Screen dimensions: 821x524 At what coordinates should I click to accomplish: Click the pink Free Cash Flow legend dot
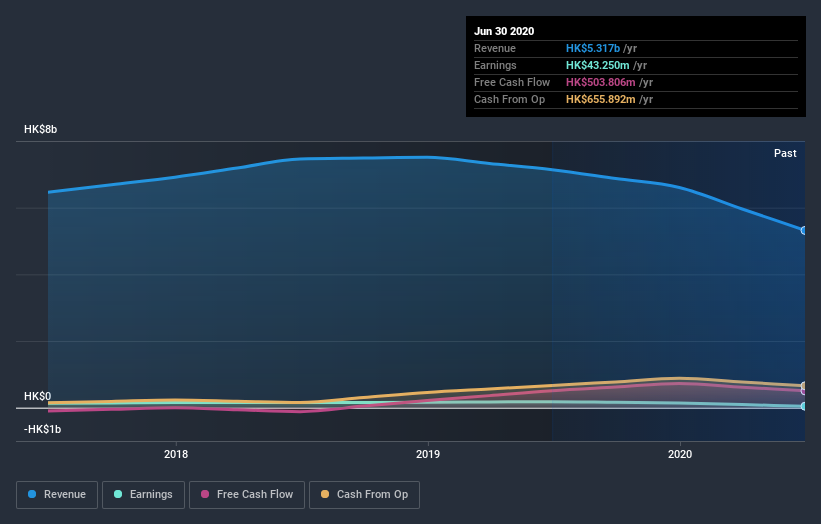coord(205,494)
